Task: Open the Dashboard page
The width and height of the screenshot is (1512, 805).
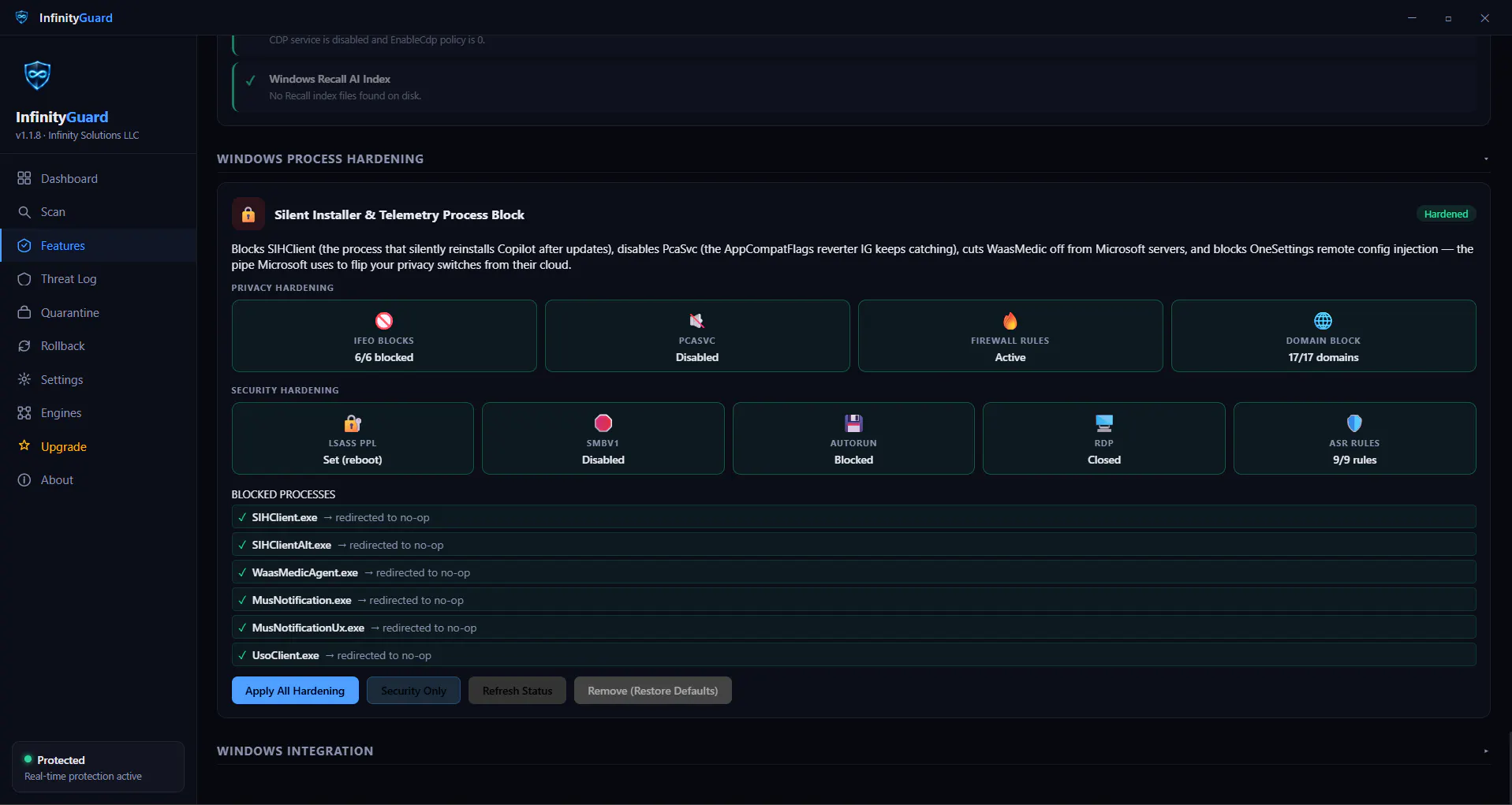Action: (x=99, y=178)
